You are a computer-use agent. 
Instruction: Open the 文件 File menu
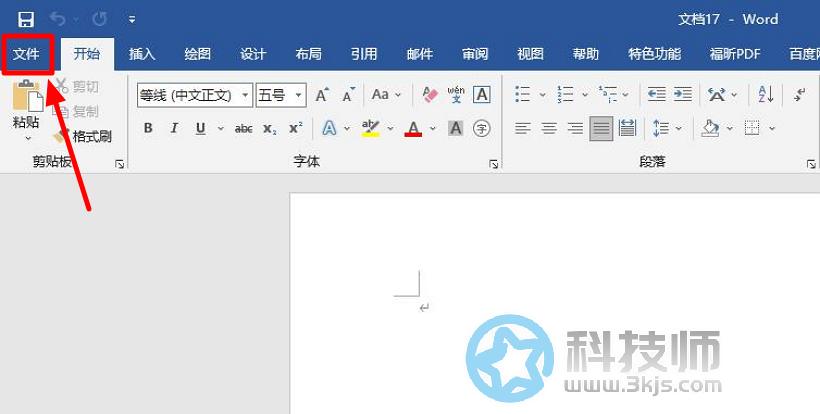coord(26,54)
